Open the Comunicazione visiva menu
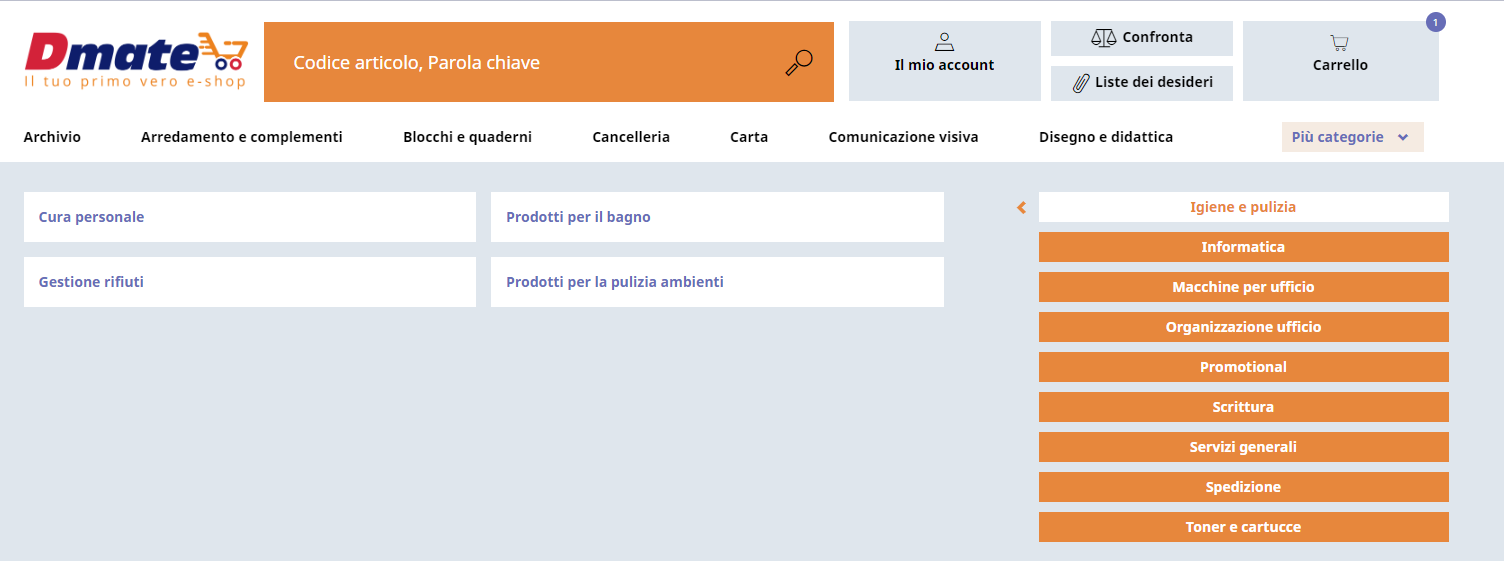 click(x=903, y=137)
